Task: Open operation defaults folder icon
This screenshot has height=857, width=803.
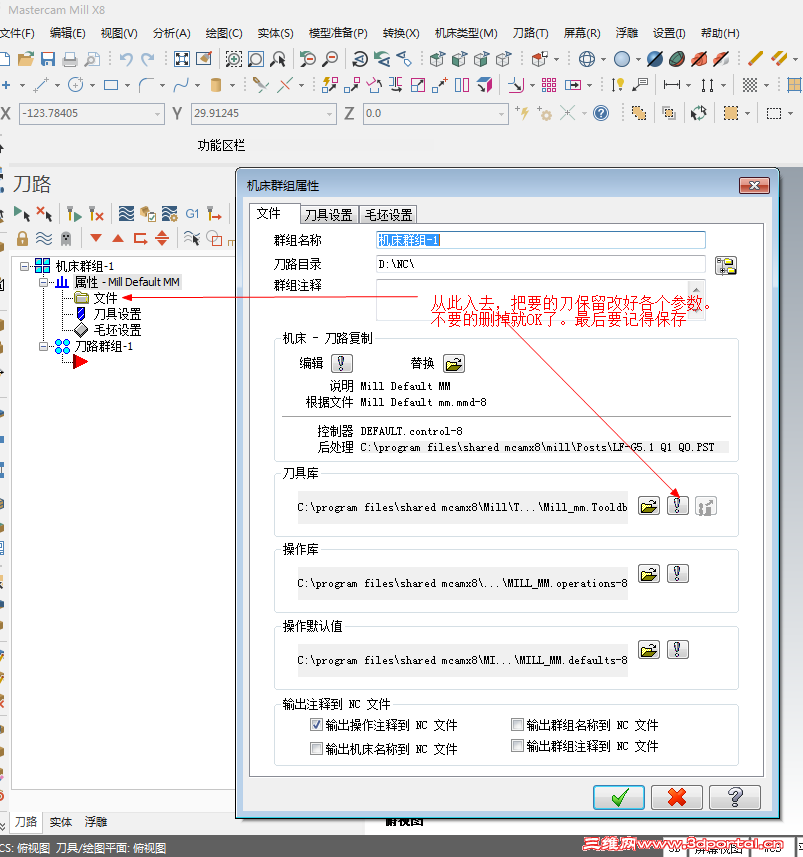Action: [x=649, y=650]
